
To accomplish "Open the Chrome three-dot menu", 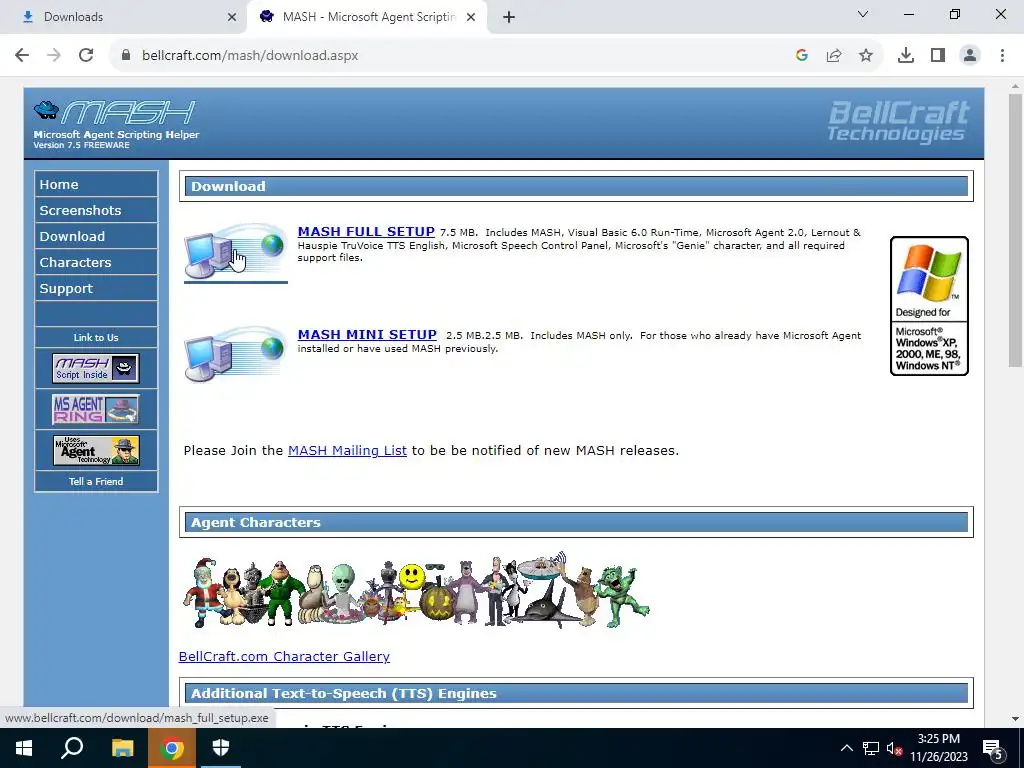I will 1002,56.
